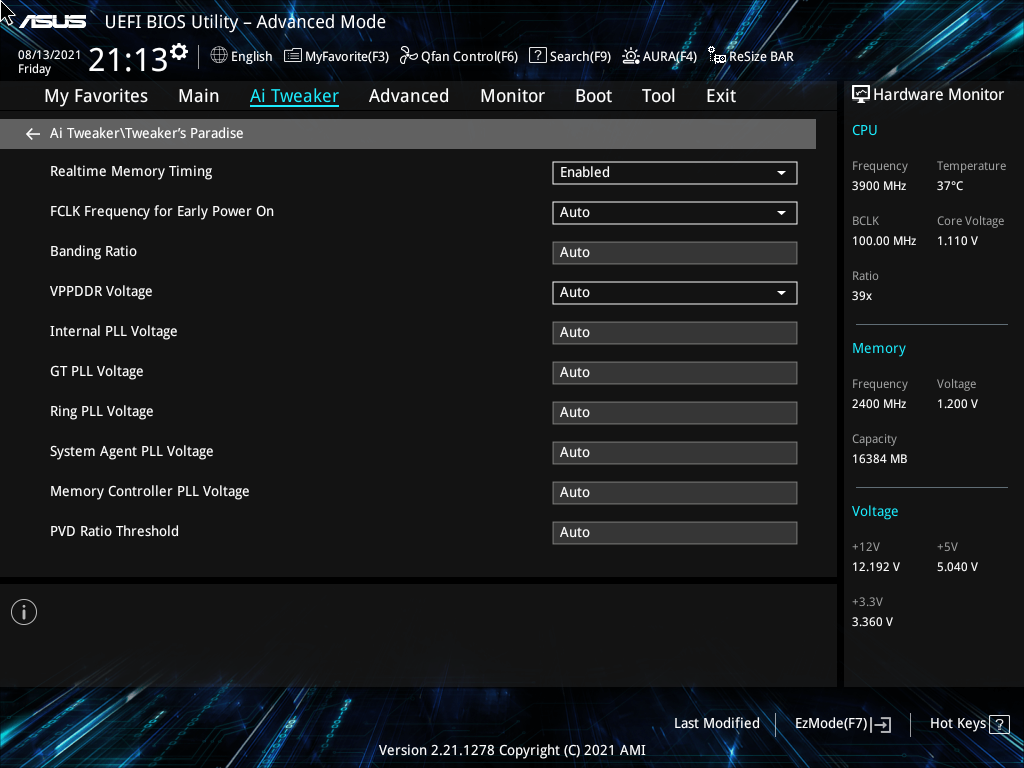The width and height of the screenshot is (1024, 768).
Task: Switch to Boot tab
Action: click(593, 96)
